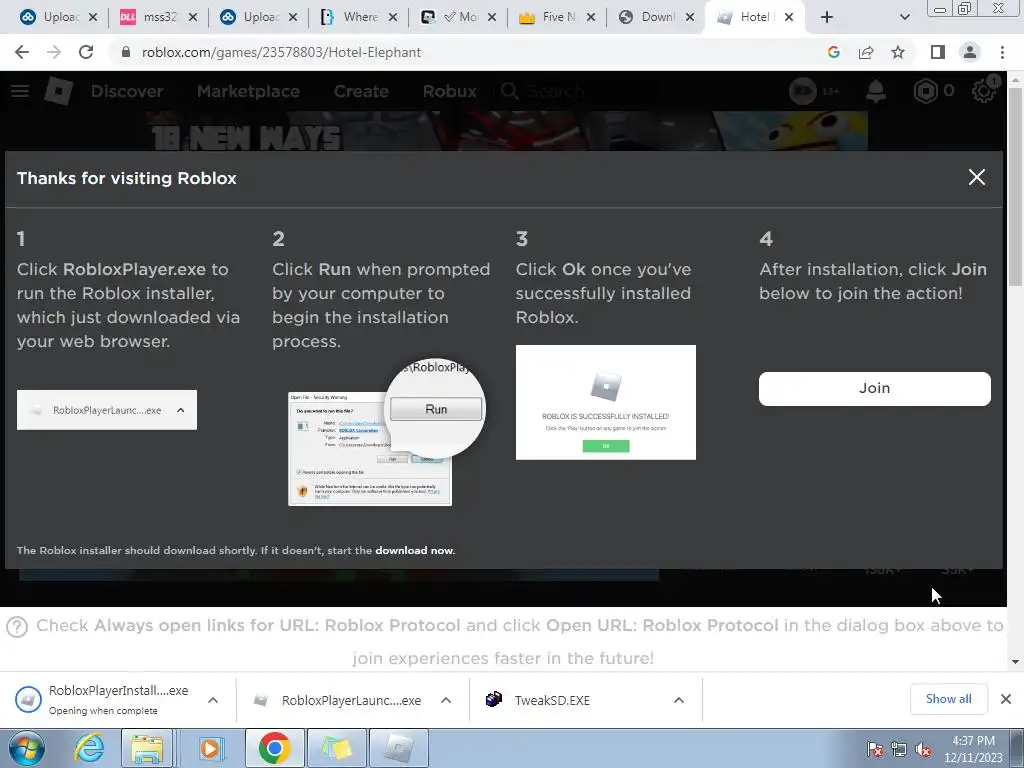This screenshot has height=768, width=1024.
Task: Reload the Roblox page
Action: tap(86, 52)
